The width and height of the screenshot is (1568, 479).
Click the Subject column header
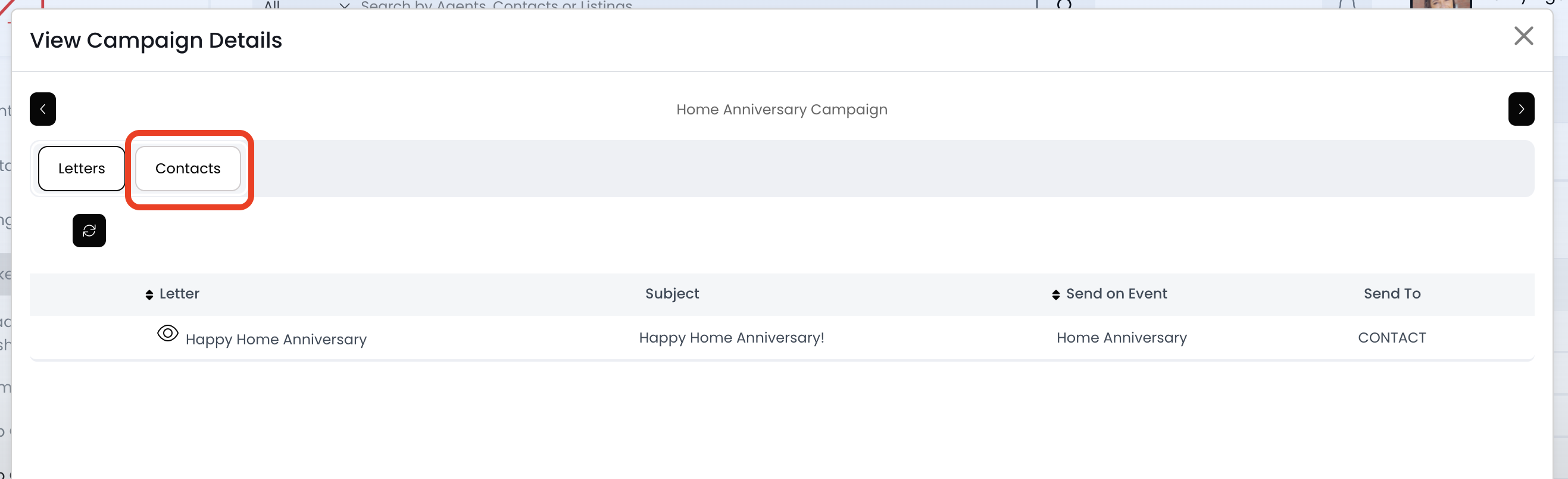click(672, 294)
